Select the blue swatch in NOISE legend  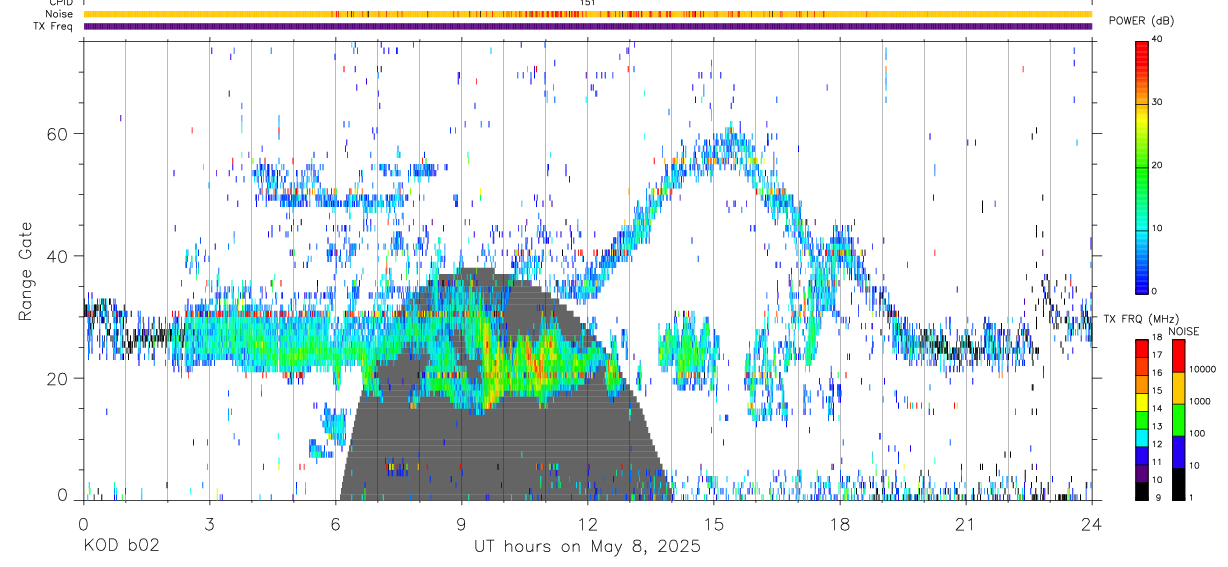point(1179,452)
